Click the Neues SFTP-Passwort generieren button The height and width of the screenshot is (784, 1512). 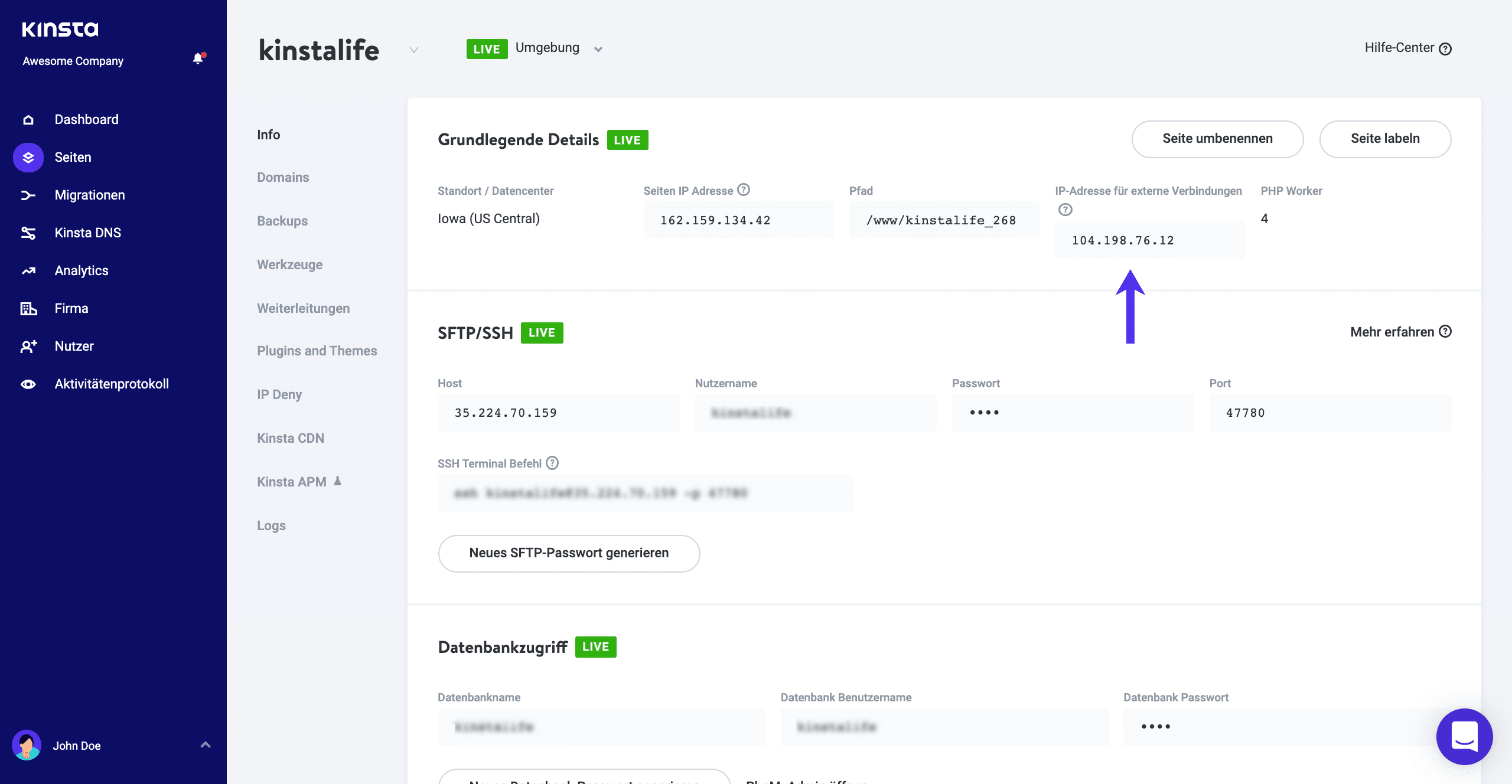tap(568, 553)
